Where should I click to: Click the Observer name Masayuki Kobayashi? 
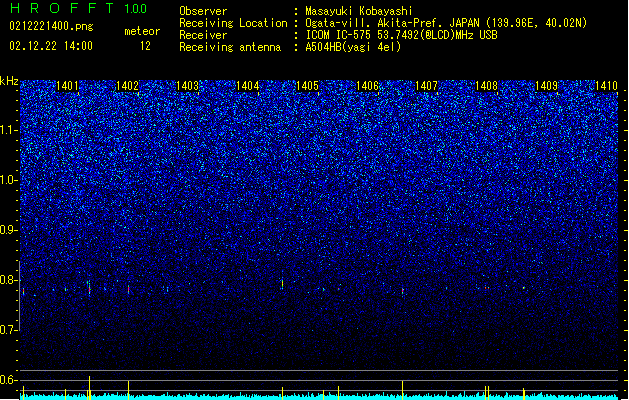pos(359,11)
